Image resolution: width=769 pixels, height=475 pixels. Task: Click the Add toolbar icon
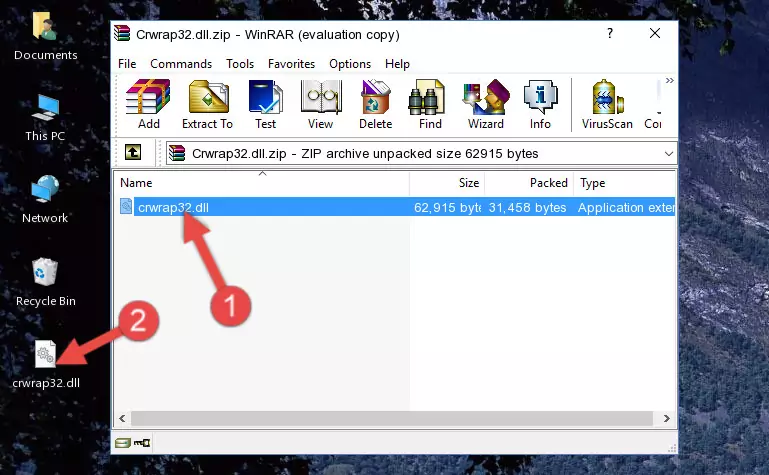point(148,104)
